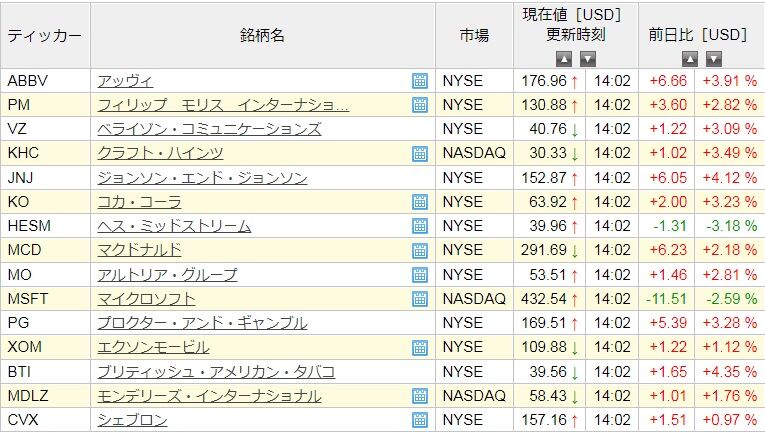Click the calendar icon in the HESM row
This screenshot has width=765, height=432.
click(x=420, y=226)
